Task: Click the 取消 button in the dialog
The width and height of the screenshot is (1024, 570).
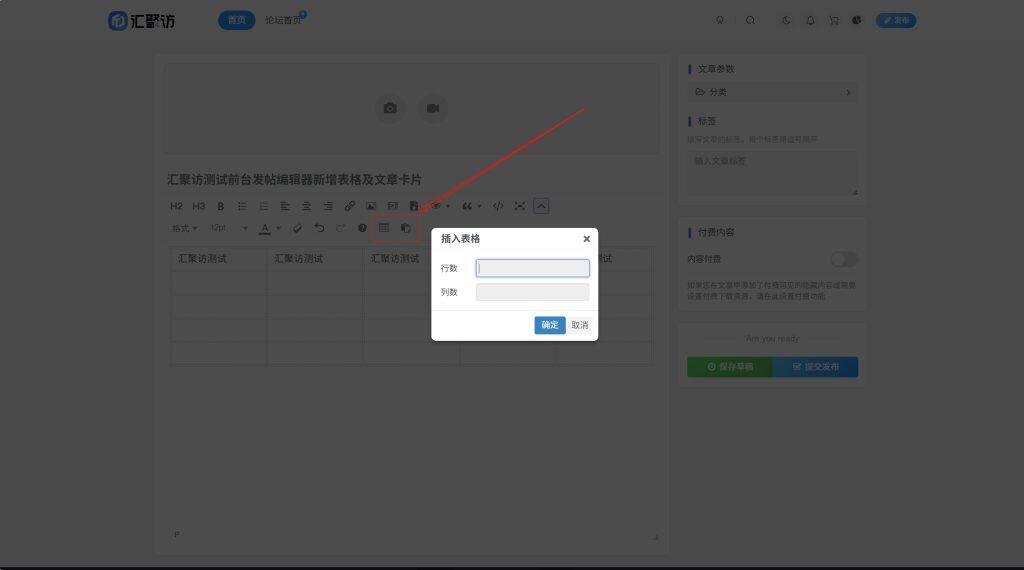Action: click(580, 325)
